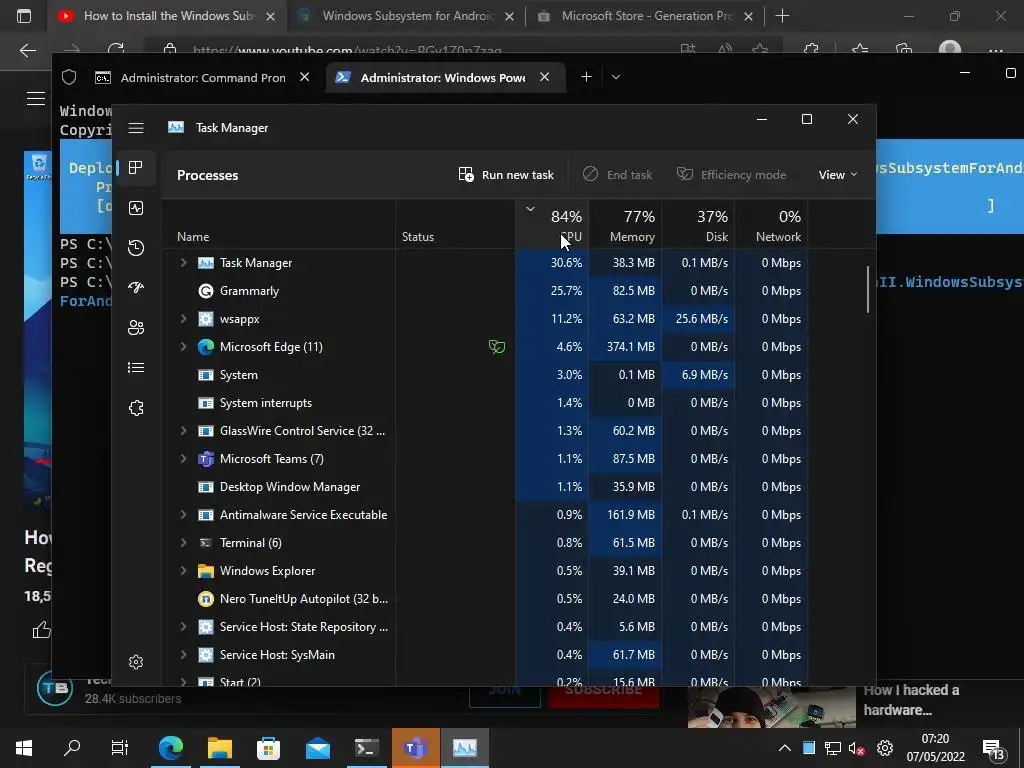Open the View dropdown in Task Manager

tap(838, 174)
